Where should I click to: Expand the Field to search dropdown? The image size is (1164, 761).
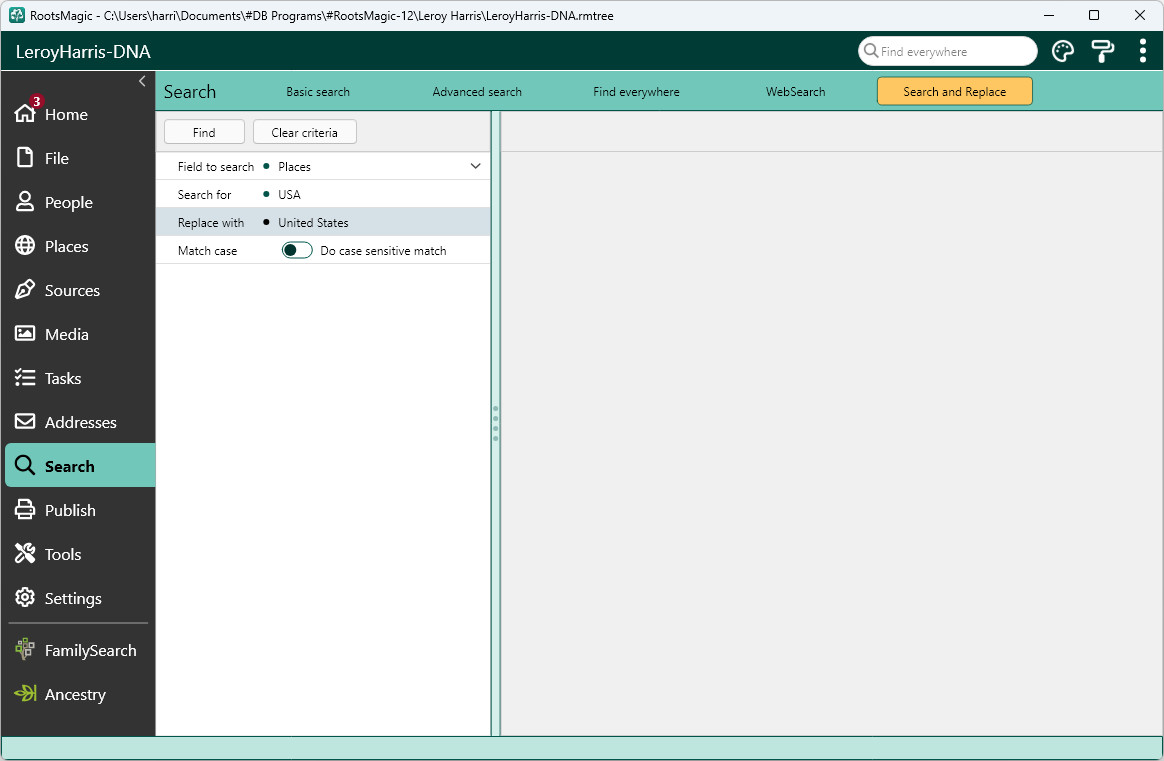pyautogui.click(x=476, y=166)
